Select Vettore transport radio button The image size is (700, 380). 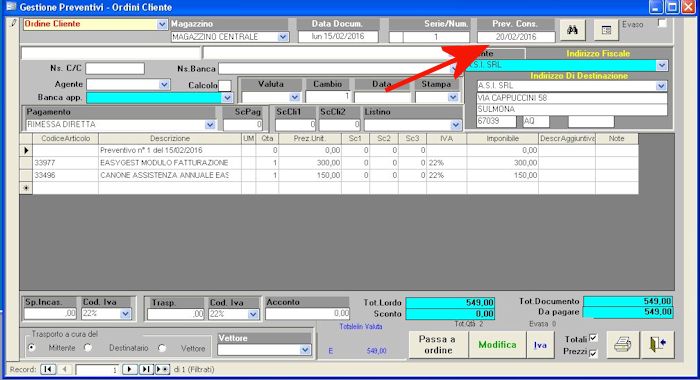162,347
